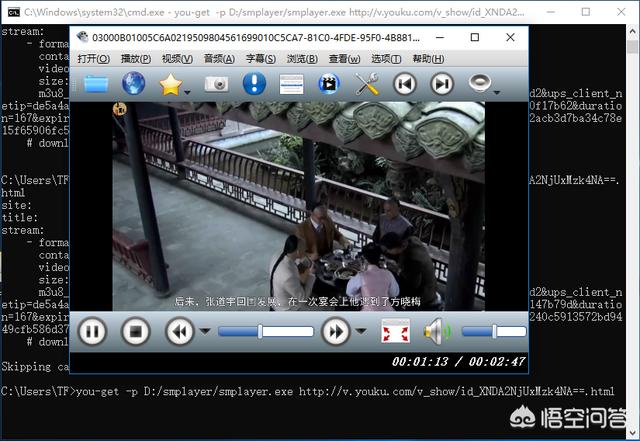
Task: Open the playlist icon in toolbar
Action: (x=291, y=84)
